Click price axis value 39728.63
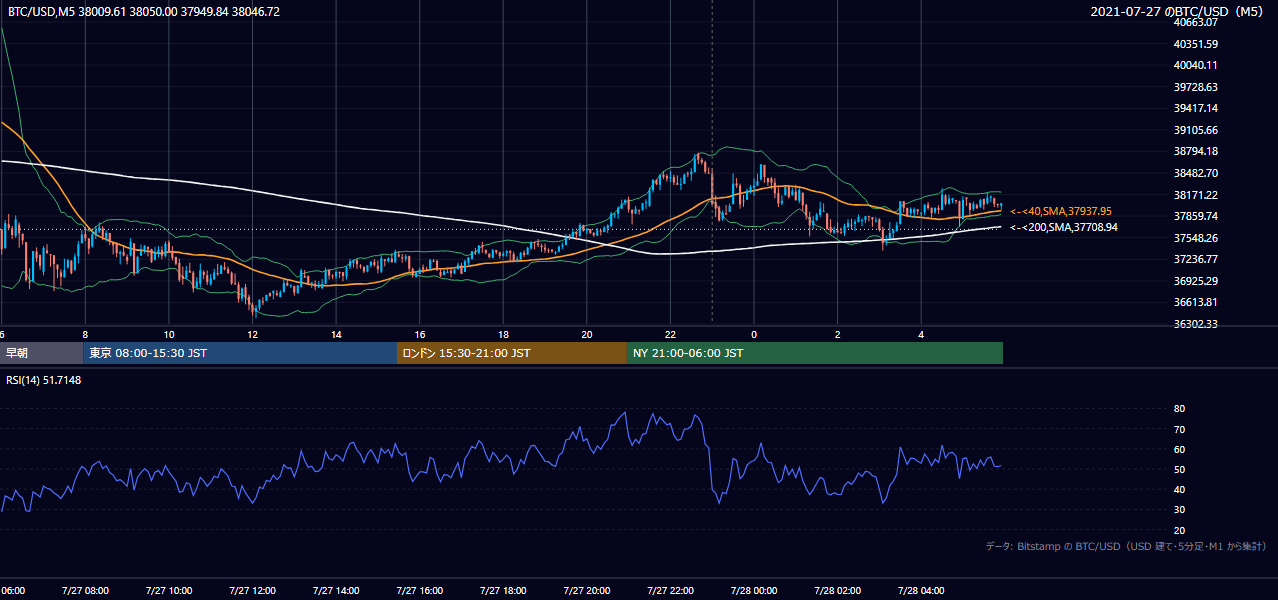This screenshot has width=1278, height=600. pyautogui.click(x=1195, y=87)
